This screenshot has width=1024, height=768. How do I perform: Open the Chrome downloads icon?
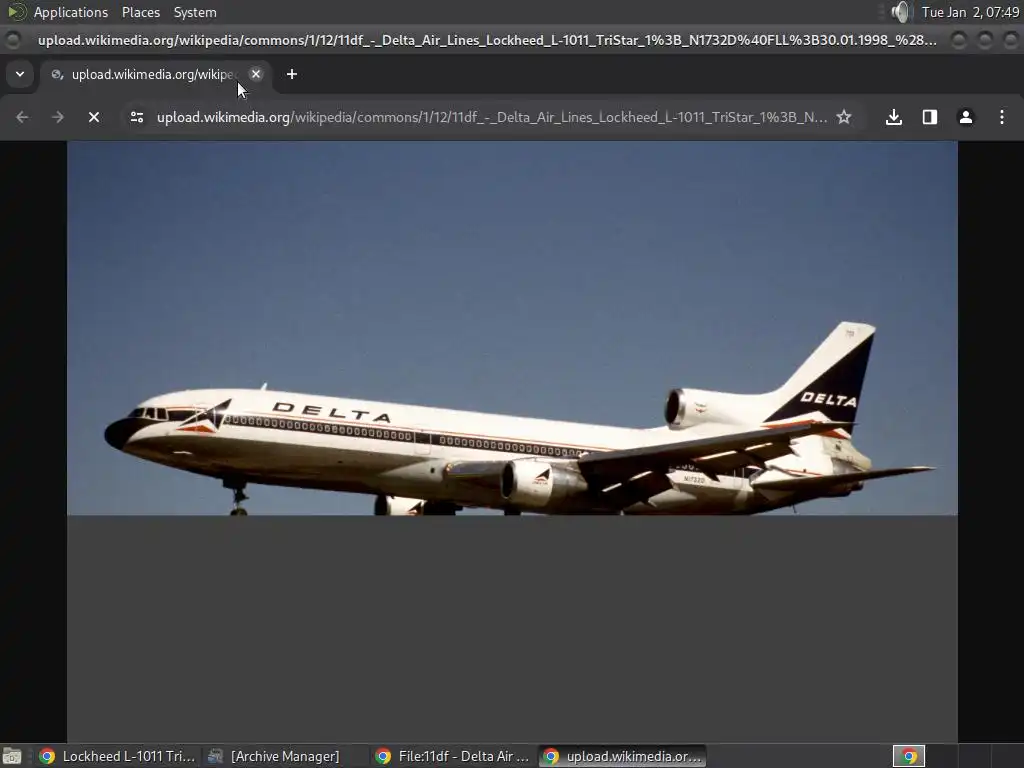[893, 117]
